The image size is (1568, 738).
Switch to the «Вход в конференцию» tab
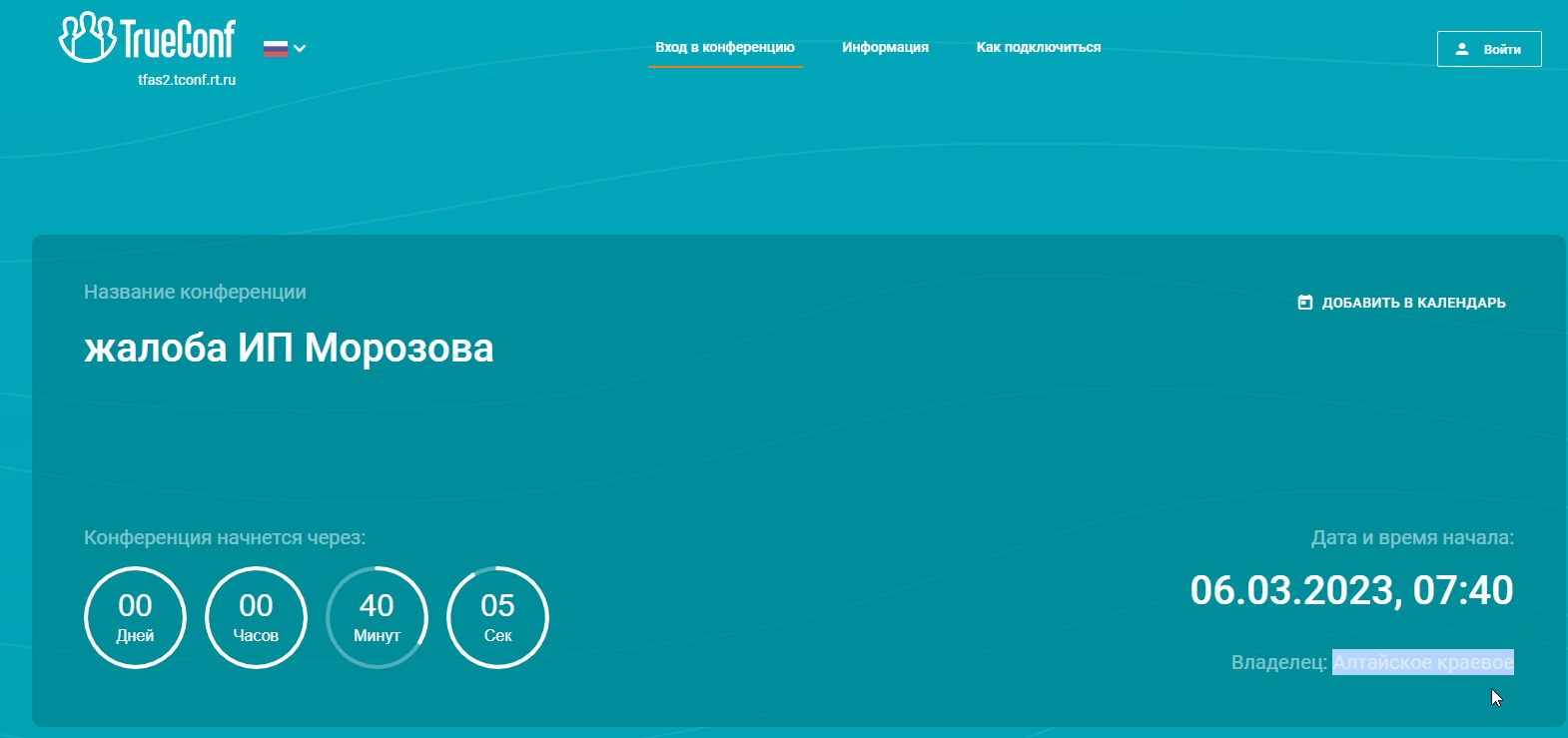point(725,47)
